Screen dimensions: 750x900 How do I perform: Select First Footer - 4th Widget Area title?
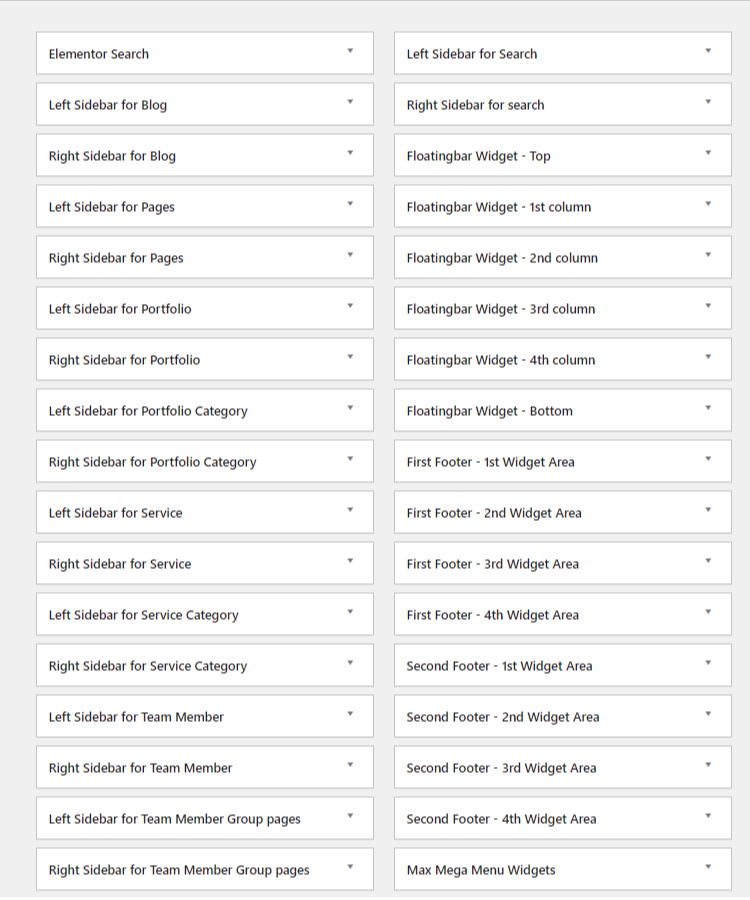click(x=492, y=615)
